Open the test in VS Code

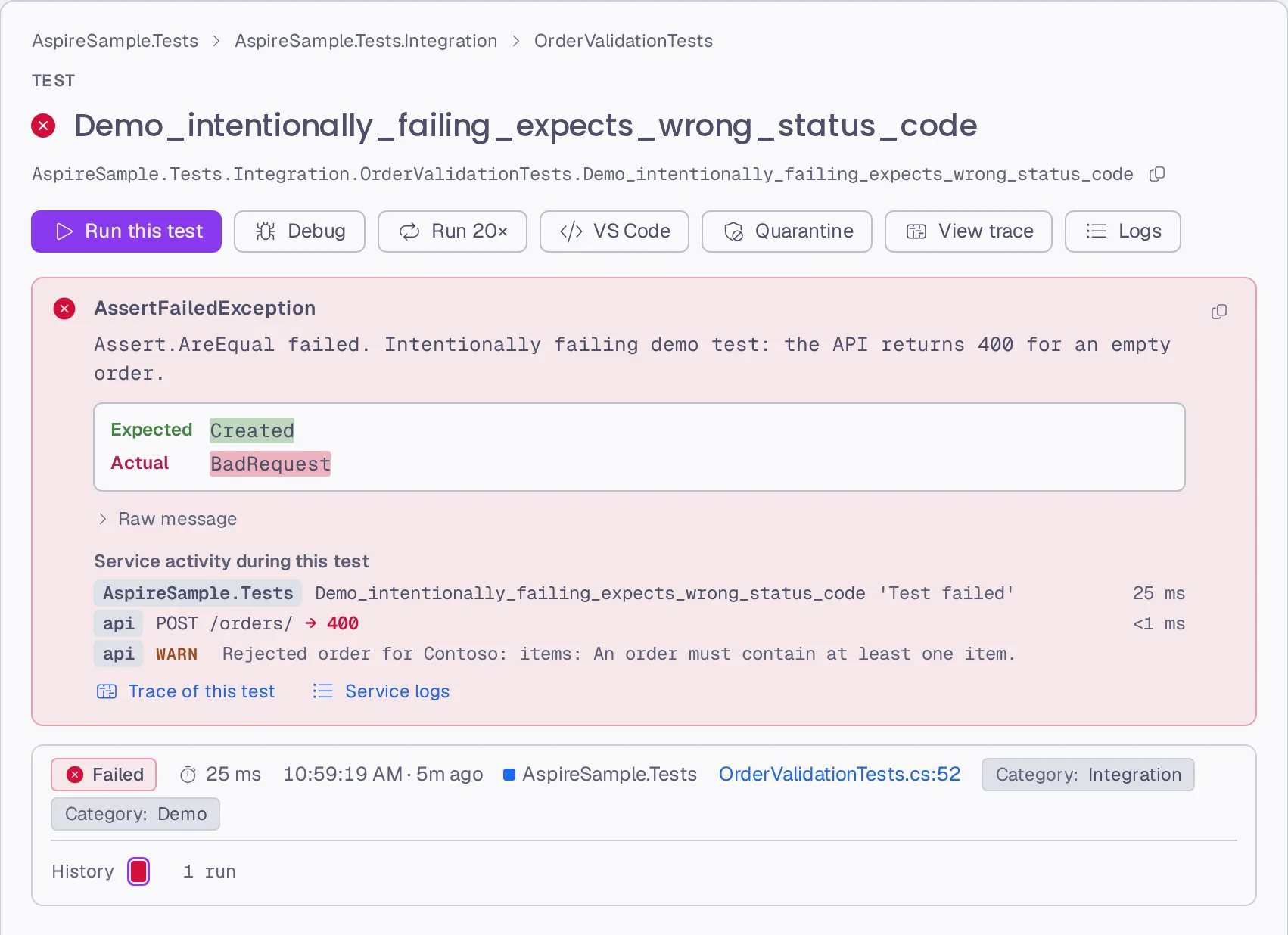tap(614, 231)
